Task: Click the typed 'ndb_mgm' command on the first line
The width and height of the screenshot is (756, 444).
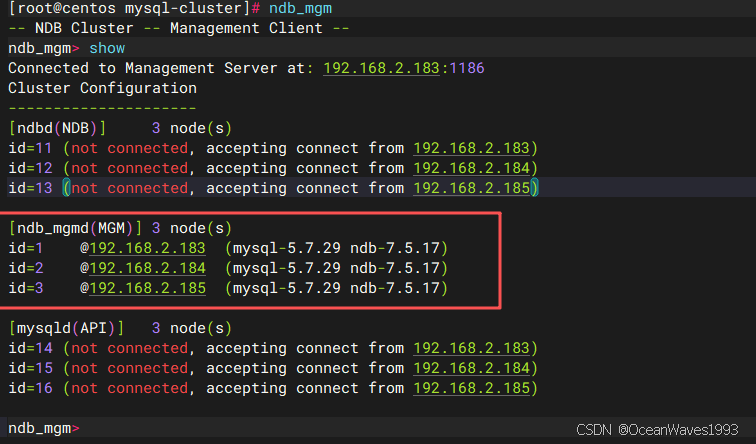Action: tap(300, 9)
